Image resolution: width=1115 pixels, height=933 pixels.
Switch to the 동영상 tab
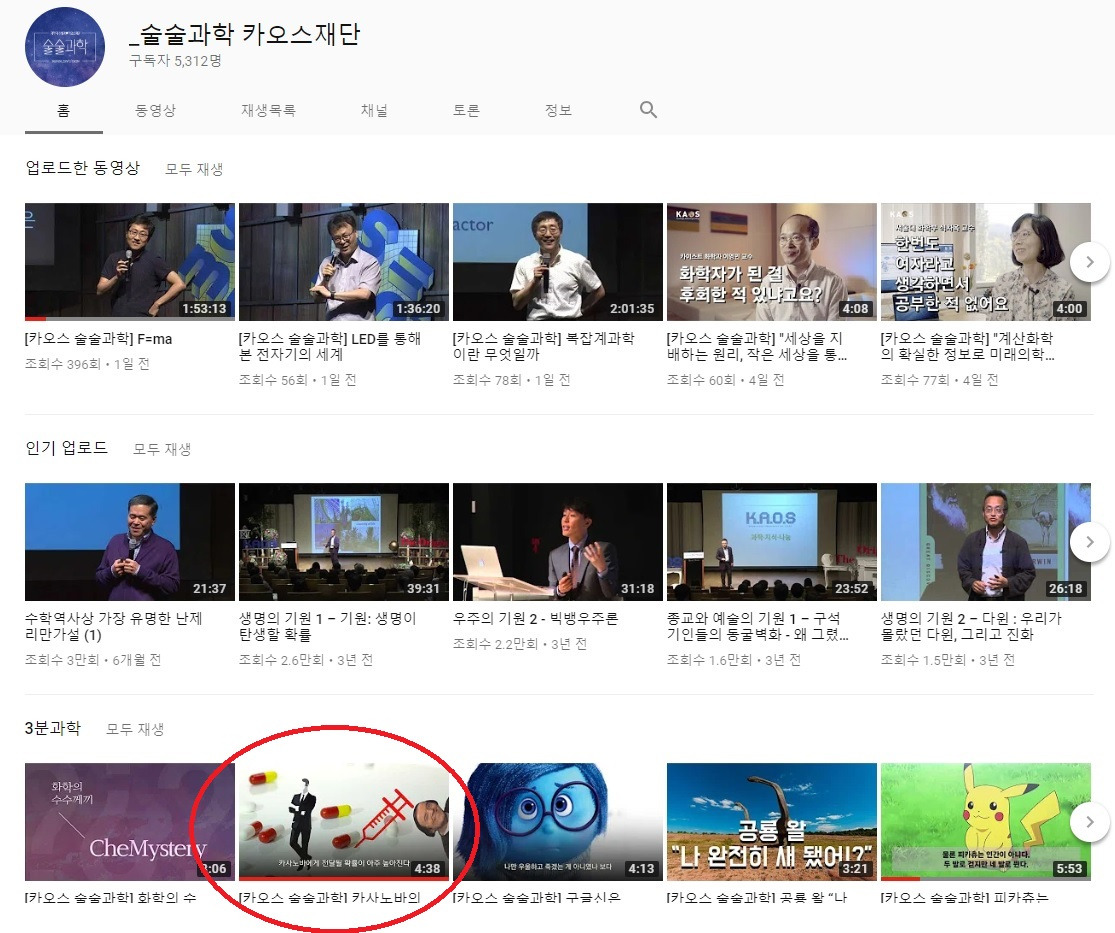[x=156, y=110]
